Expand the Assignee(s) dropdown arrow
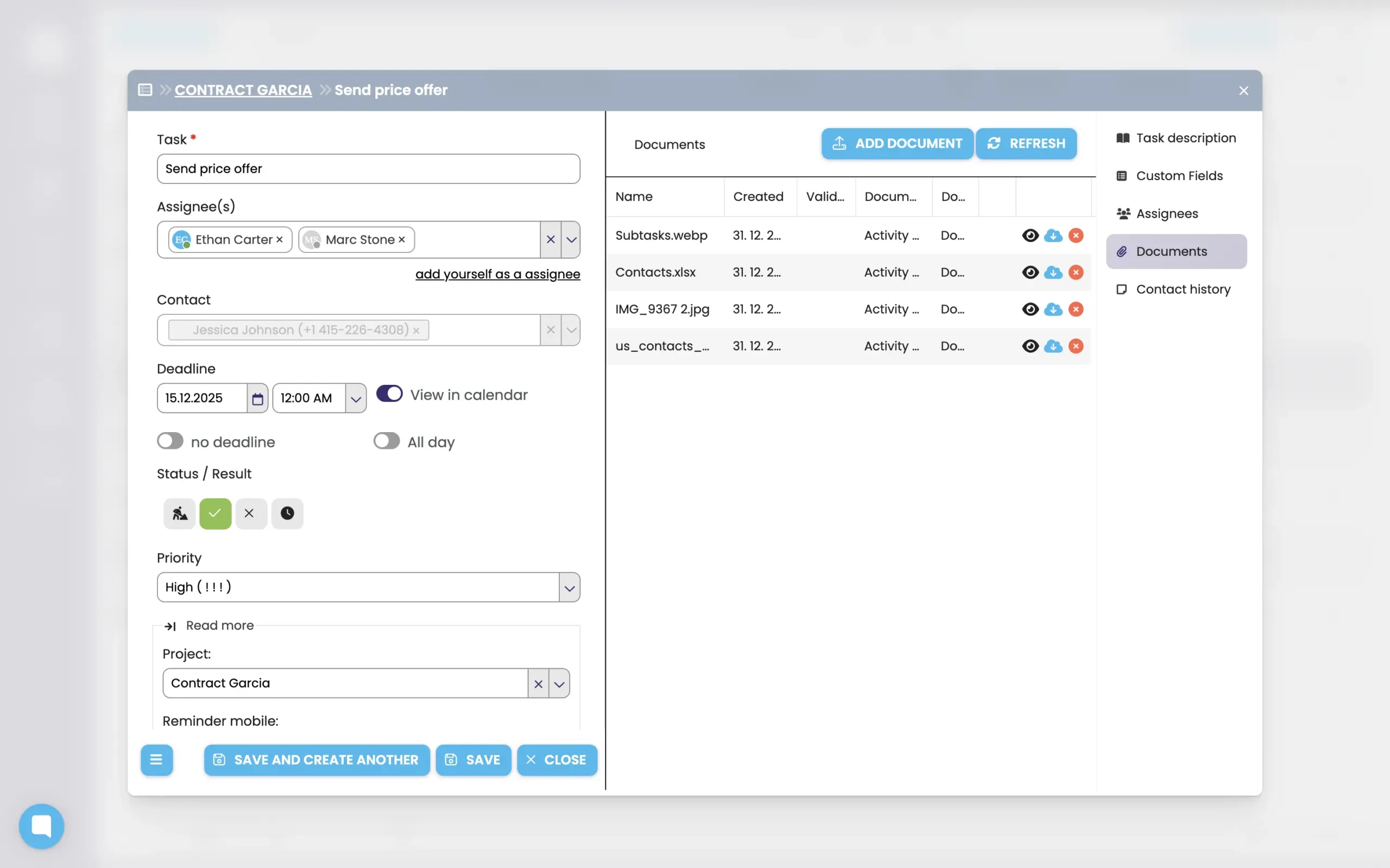This screenshot has height=868, width=1390. tap(571, 240)
